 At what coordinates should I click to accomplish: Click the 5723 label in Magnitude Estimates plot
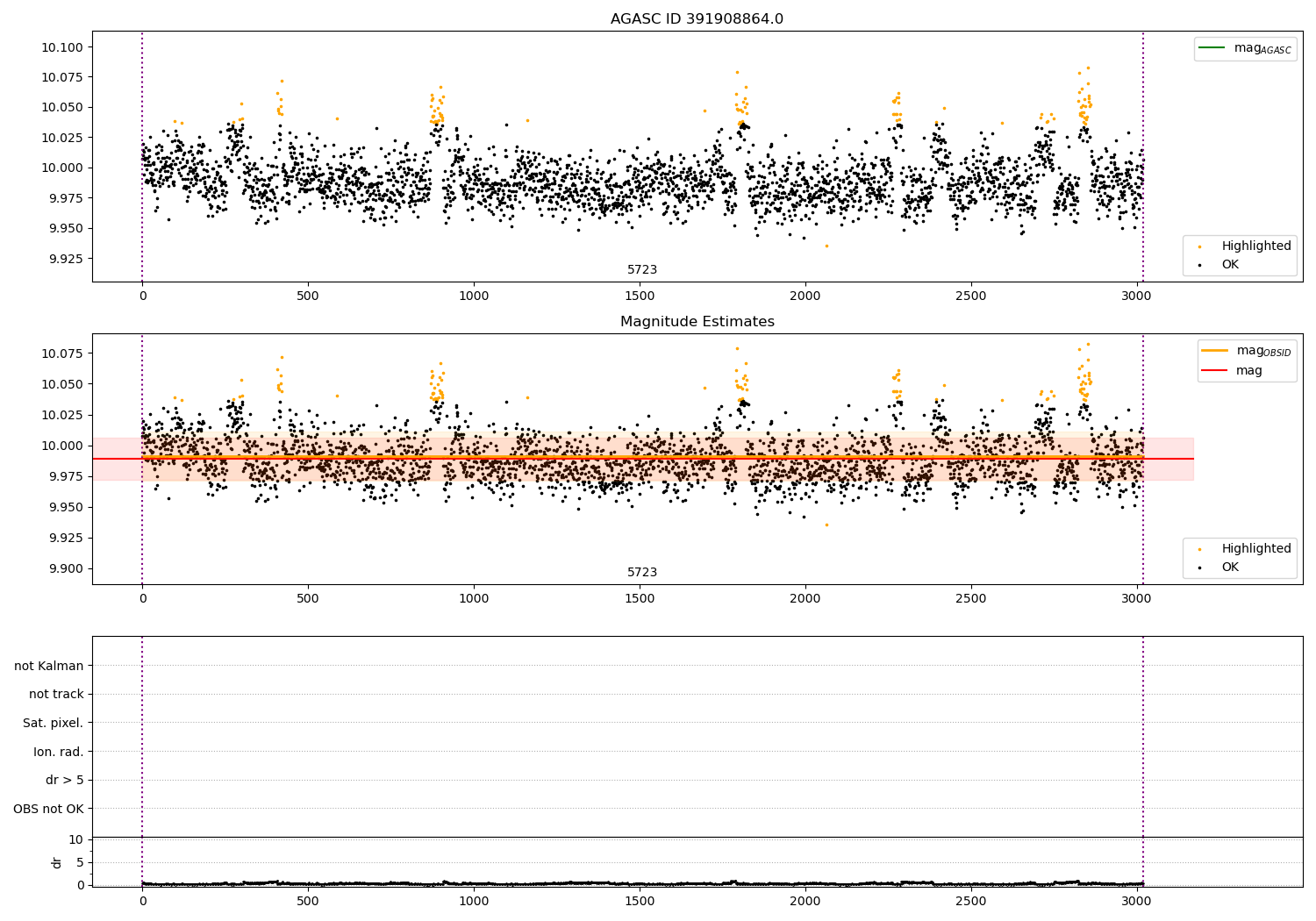641,572
